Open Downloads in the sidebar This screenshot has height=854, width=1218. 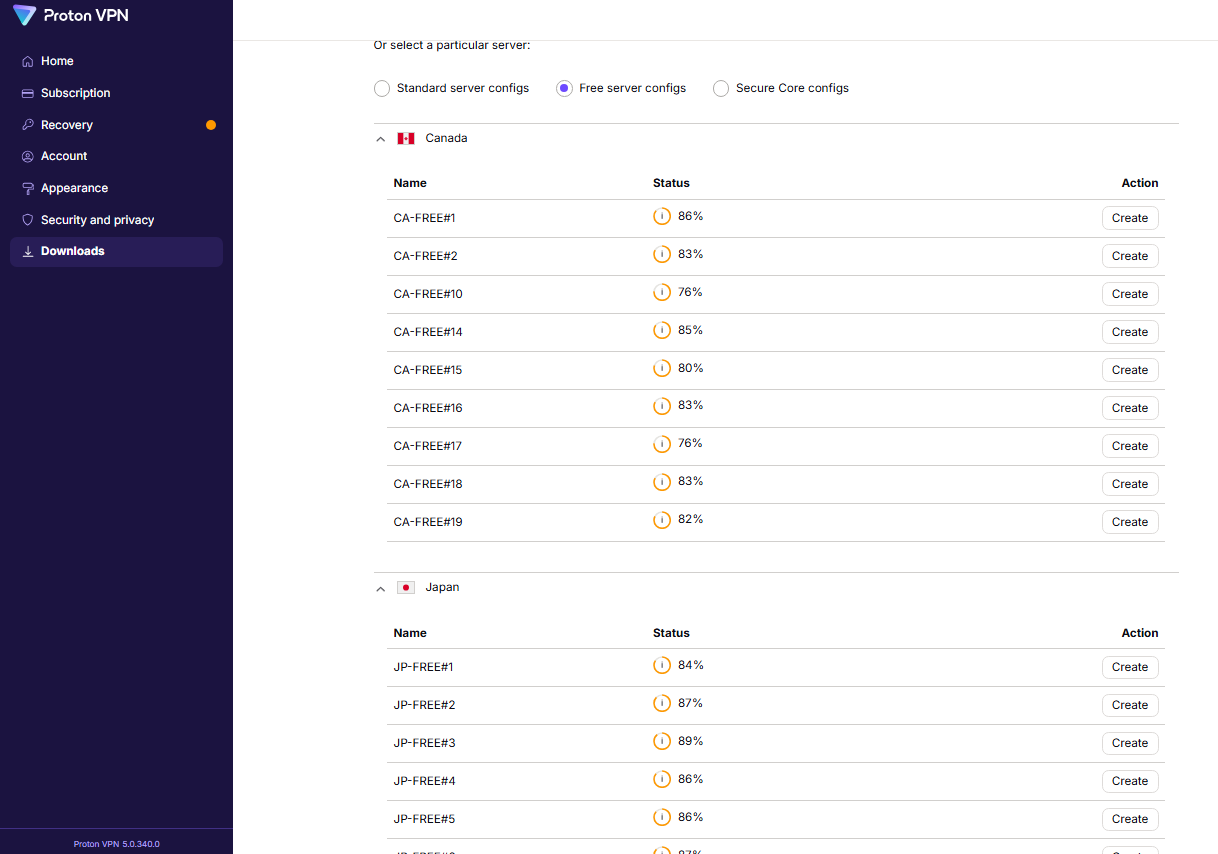pos(116,251)
